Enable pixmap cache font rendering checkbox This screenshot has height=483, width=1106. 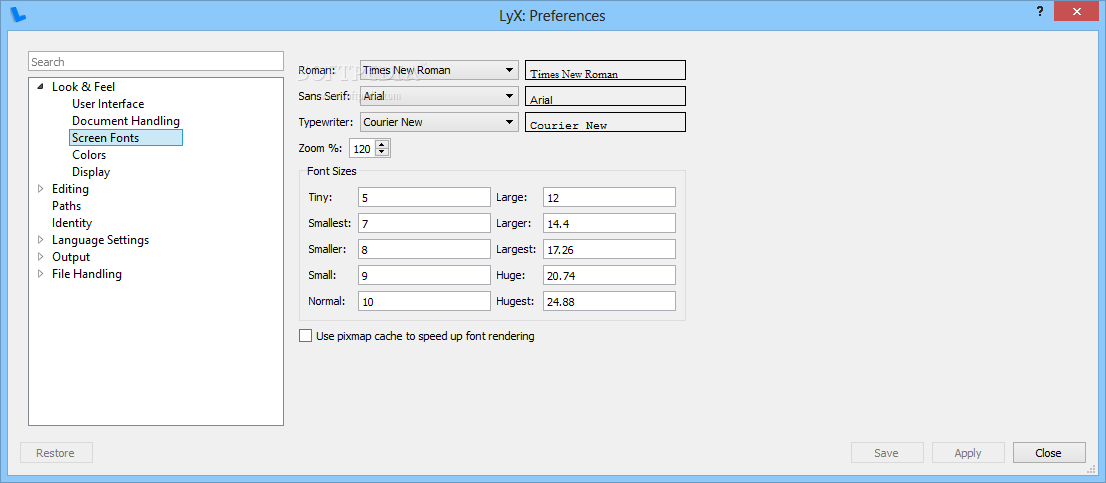coord(305,336)
